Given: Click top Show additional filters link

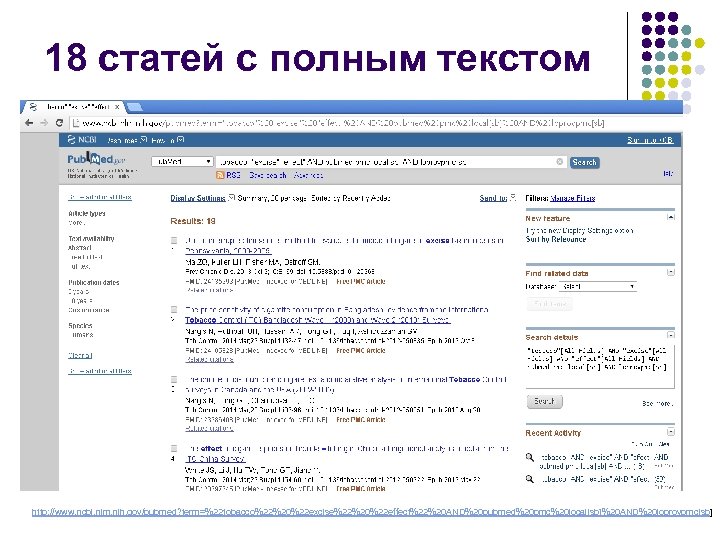Looking at the screenshot, I should 100,197.
